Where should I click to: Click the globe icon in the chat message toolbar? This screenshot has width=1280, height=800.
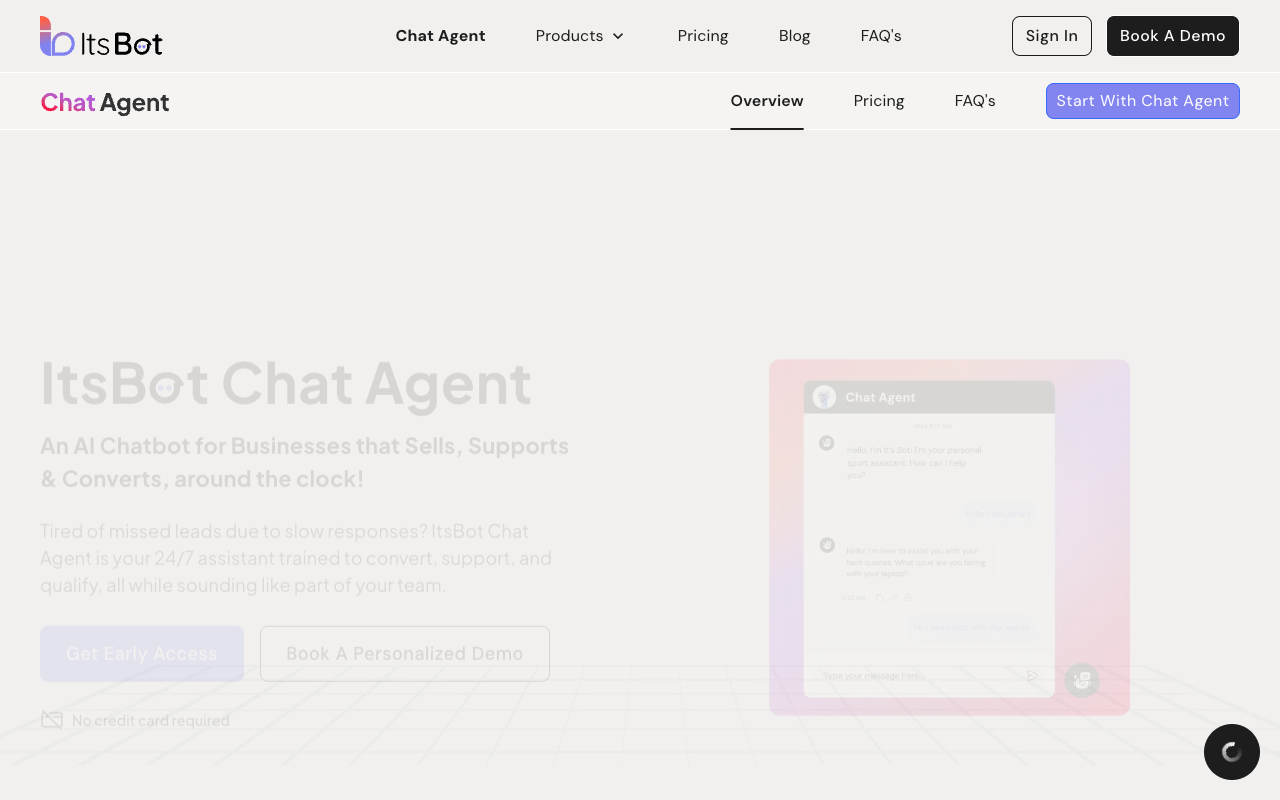908,598
